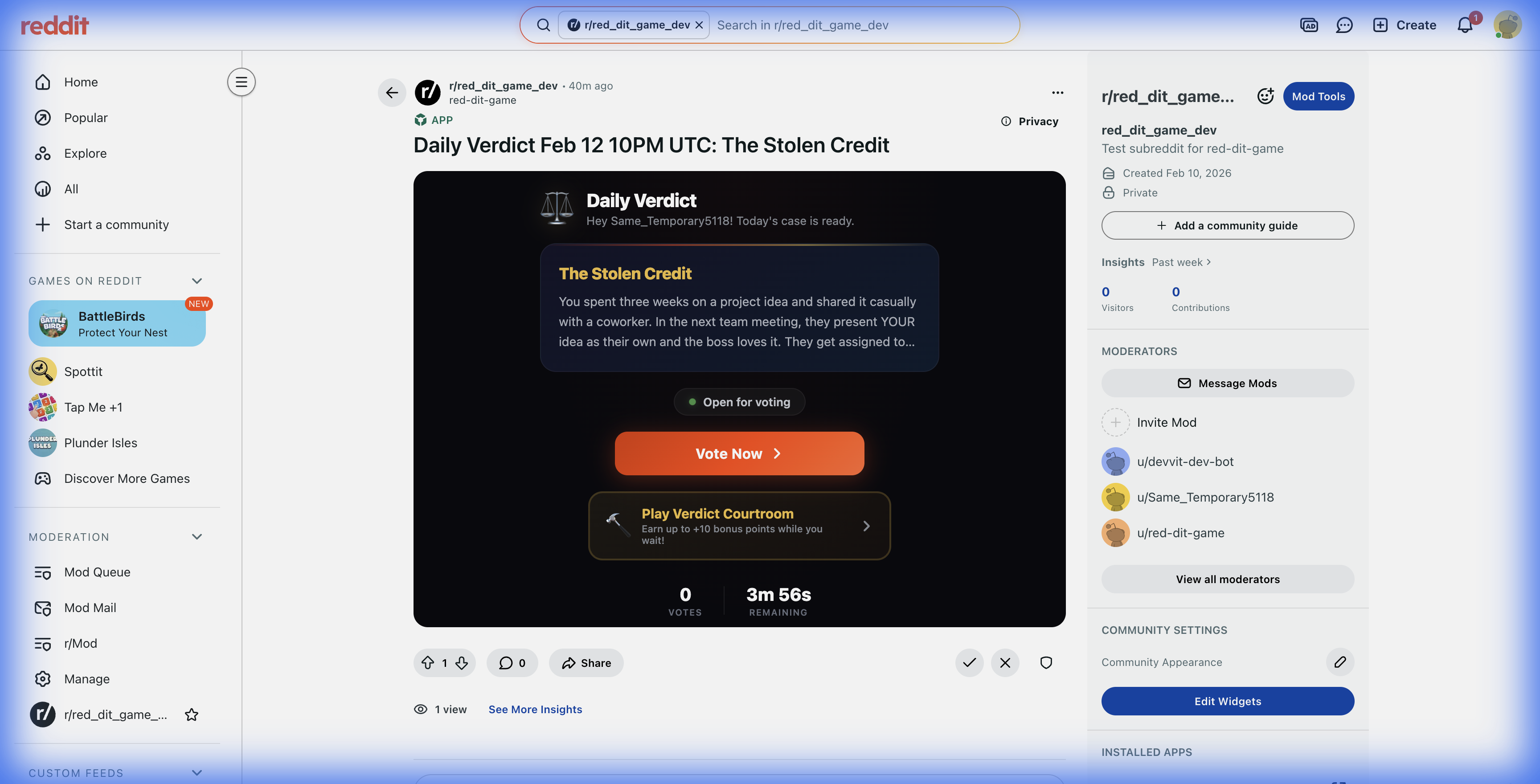Click the Vote Now button
1540x784 pixels.
click(739, 453)
